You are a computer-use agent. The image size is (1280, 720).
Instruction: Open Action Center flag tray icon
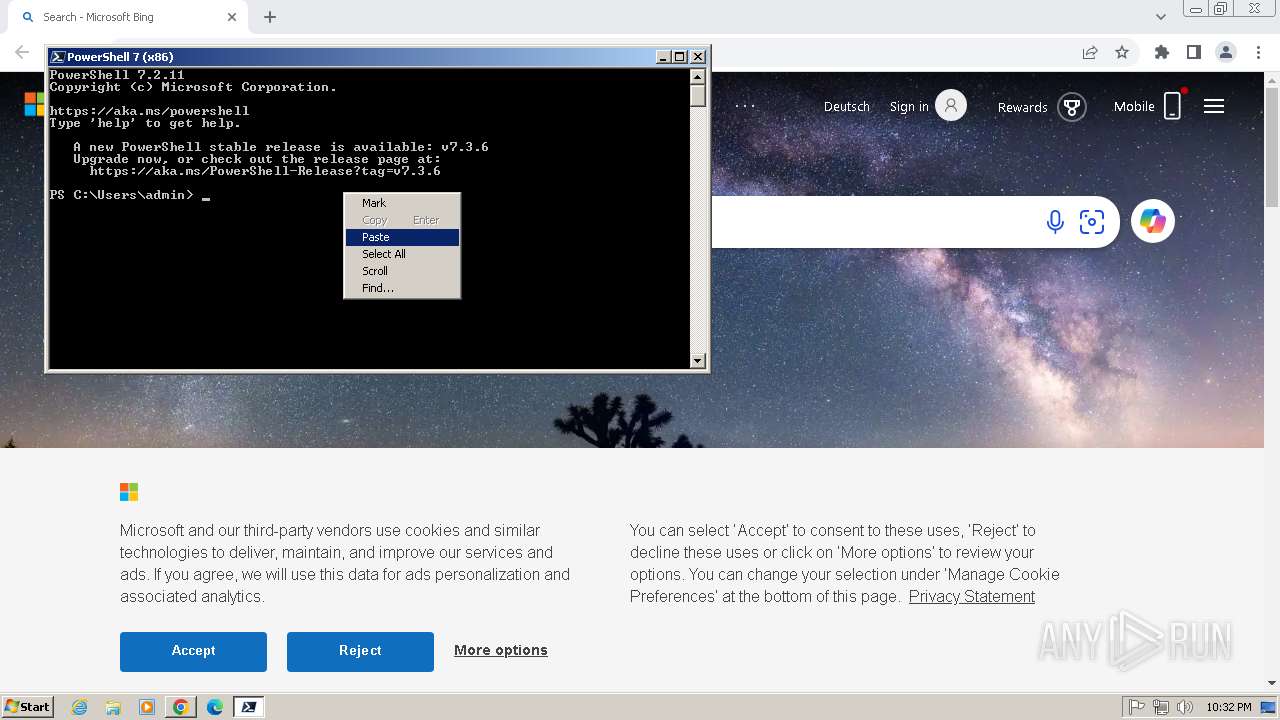pos(1137,707)
